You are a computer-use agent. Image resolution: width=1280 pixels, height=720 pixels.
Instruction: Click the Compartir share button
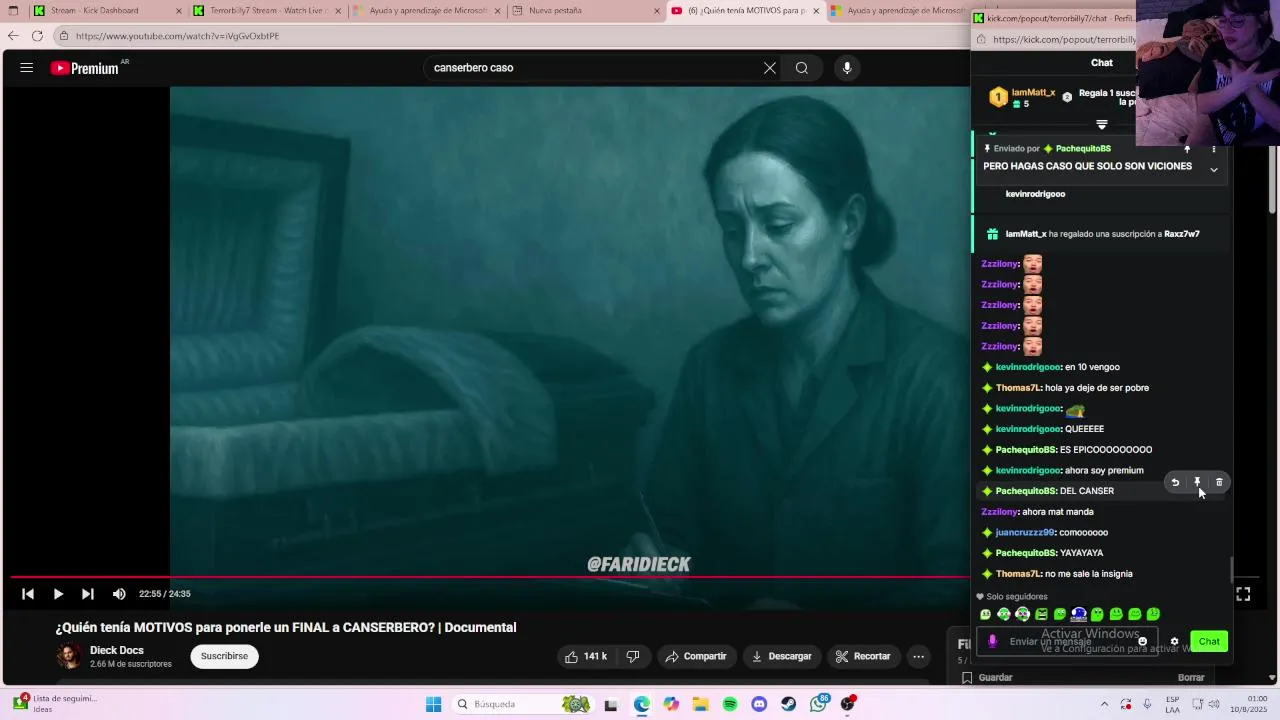point(696,656)
